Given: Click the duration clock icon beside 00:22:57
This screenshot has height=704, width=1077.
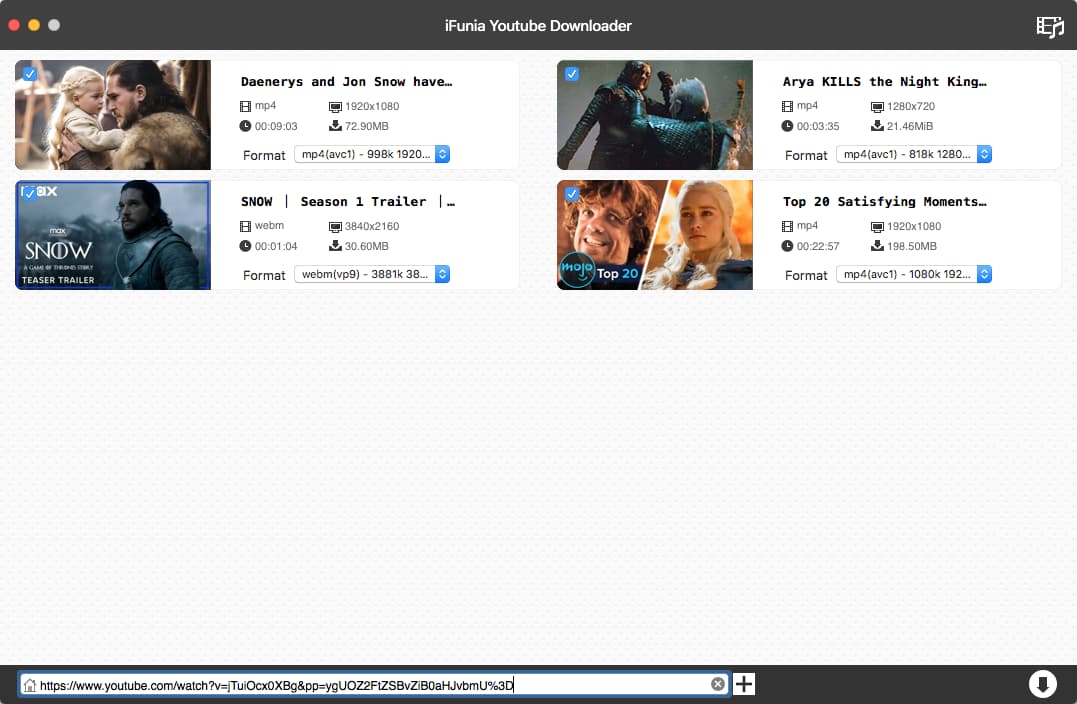Looking at the screenshot, I should point(787,246).
